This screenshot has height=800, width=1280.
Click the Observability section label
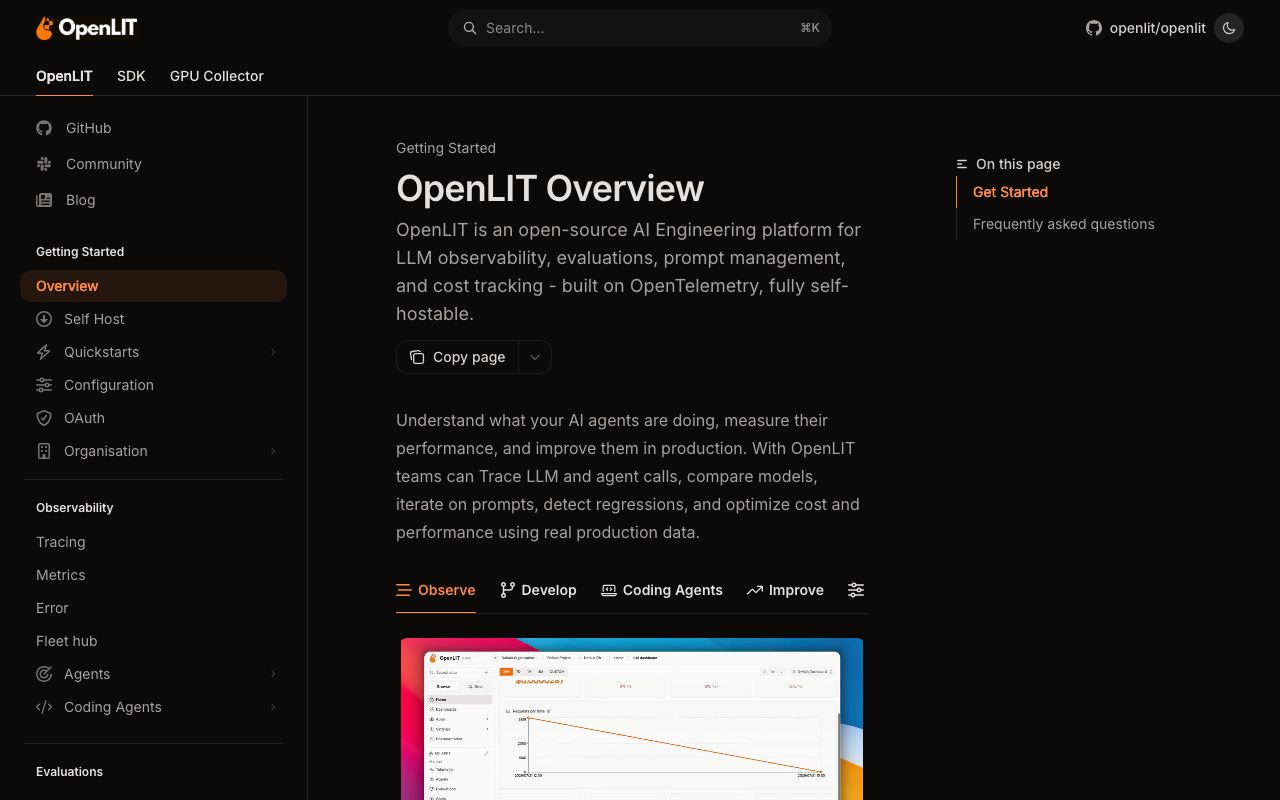(75, 508)
